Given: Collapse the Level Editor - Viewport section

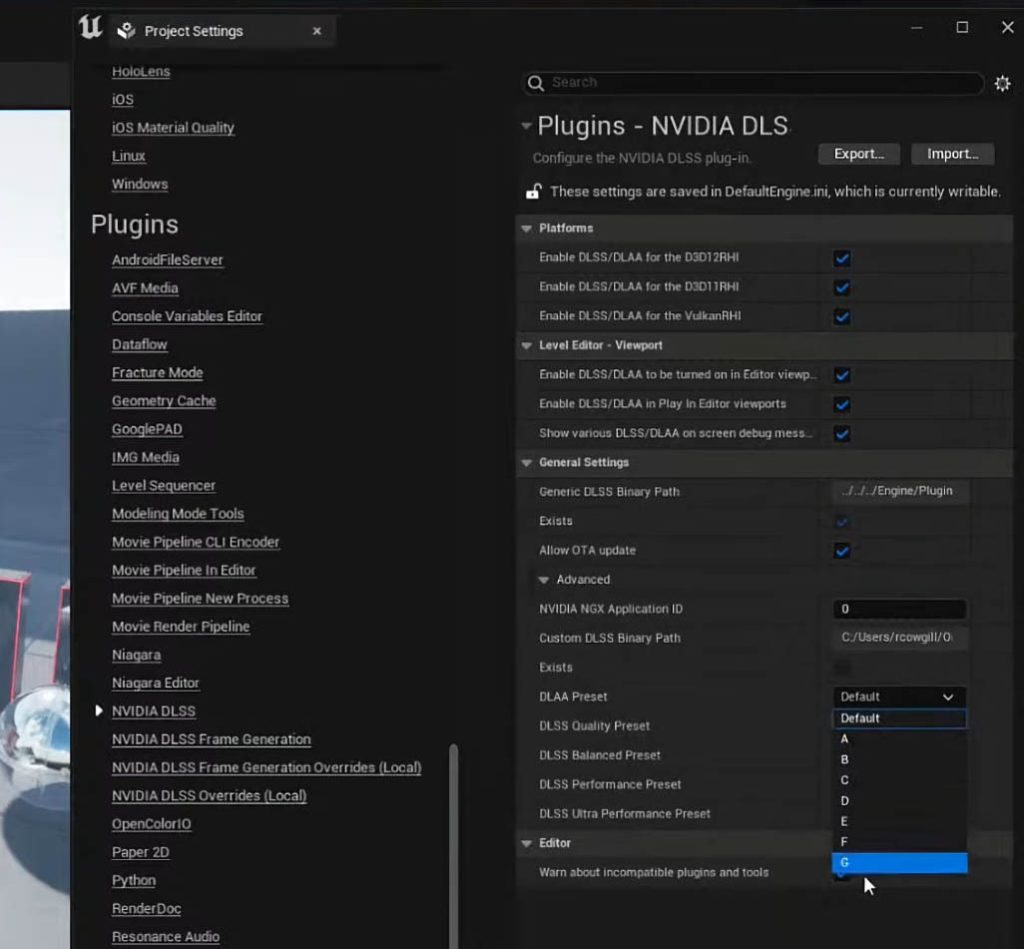Looking at the screenshot, I should point(526,346).
